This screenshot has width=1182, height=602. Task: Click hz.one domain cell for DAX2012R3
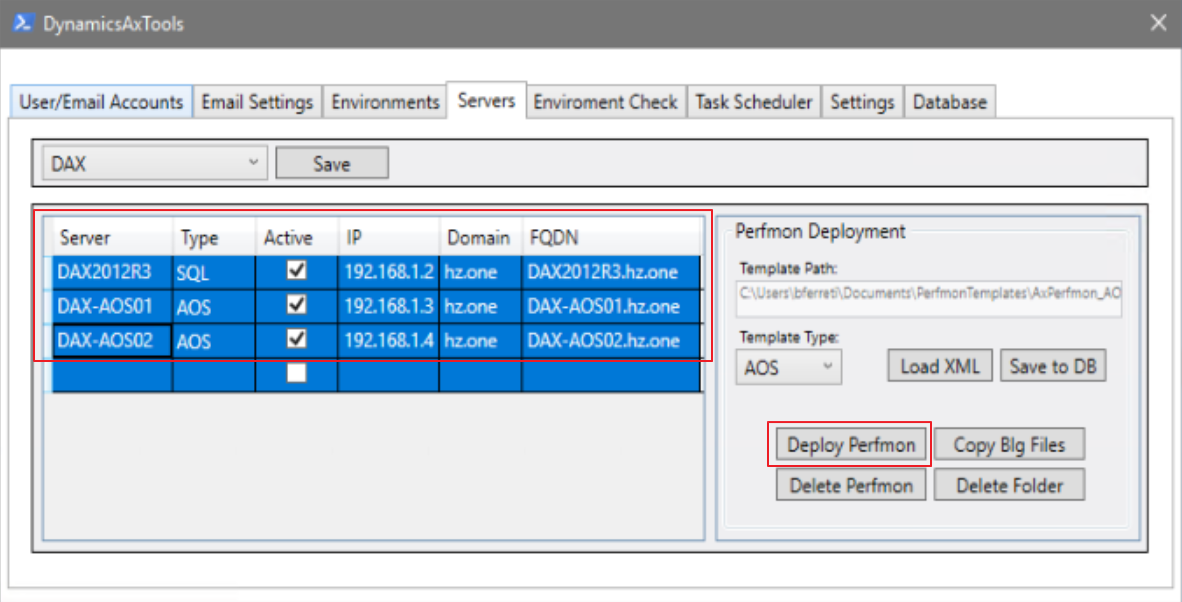pos(480,272)
